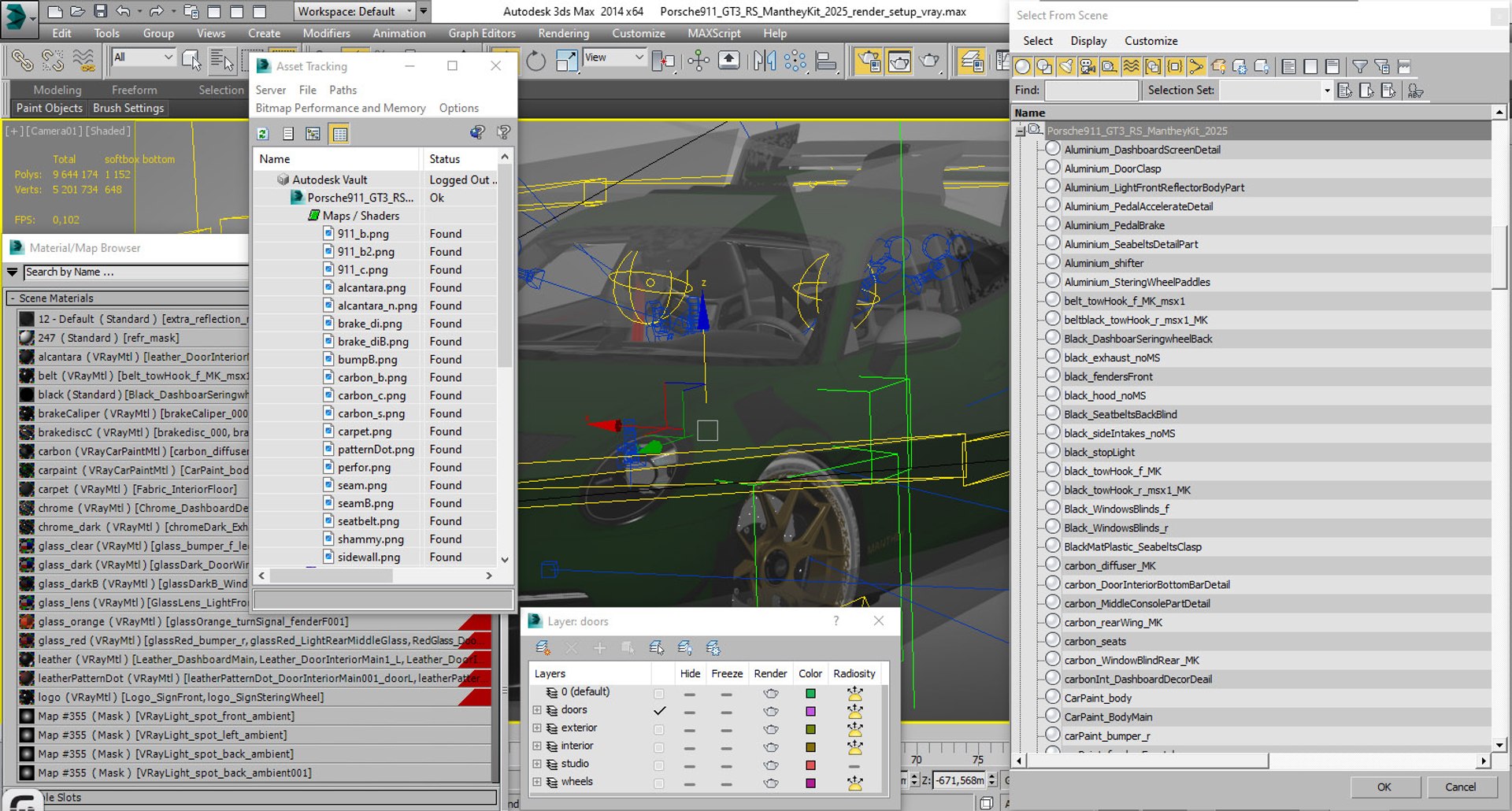Toggle Display Lights filter icon
Viewport: 1512px width, 811px height.
[1065, 67]
